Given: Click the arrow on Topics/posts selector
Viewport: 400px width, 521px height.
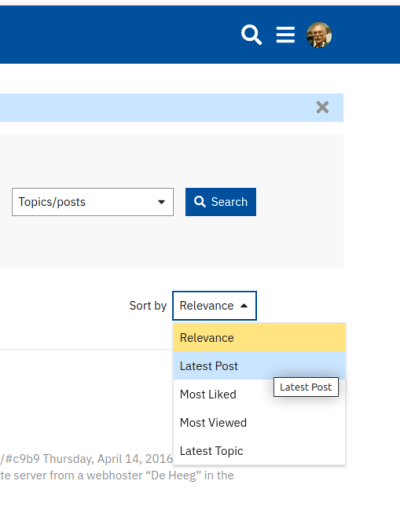Looking at the screenshot, I should [x=161, y=202].
